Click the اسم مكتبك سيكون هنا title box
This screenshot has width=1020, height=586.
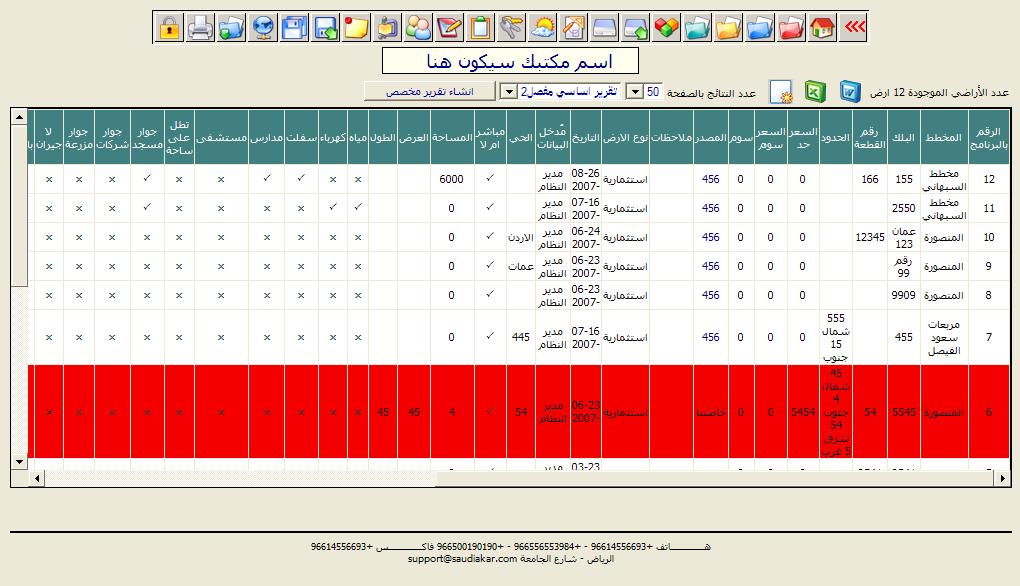[x=511, y=60]
